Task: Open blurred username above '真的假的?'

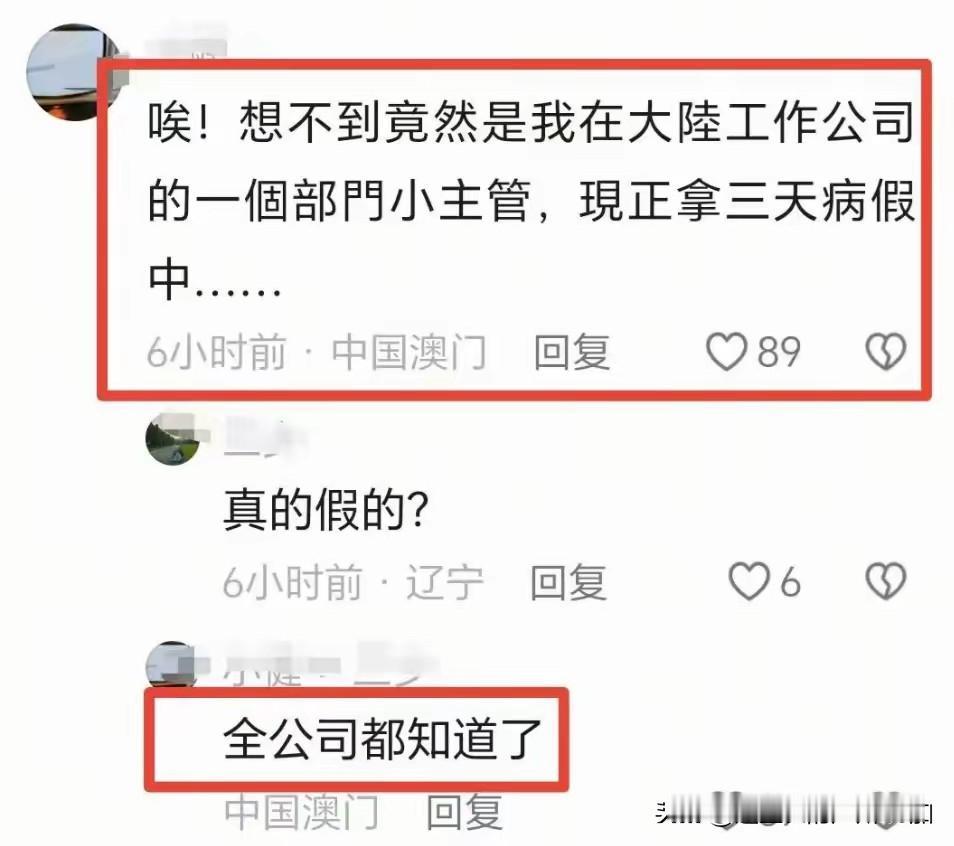Action: [x=265, y=437]
